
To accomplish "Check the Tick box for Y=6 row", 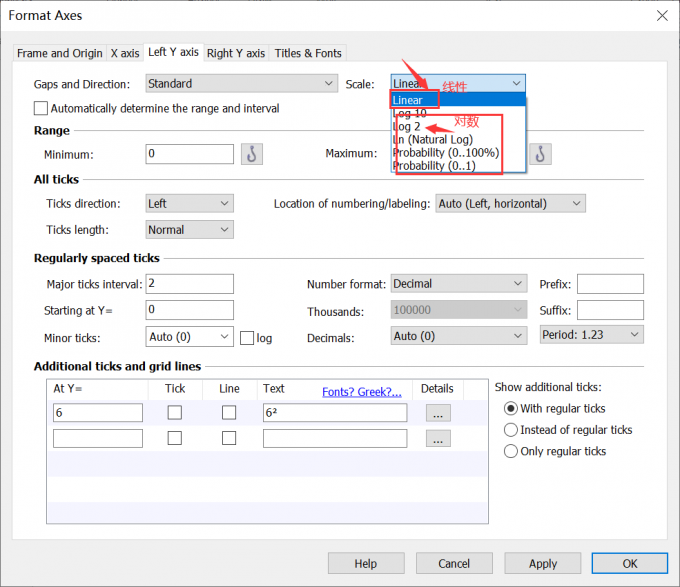I will 175,412.
